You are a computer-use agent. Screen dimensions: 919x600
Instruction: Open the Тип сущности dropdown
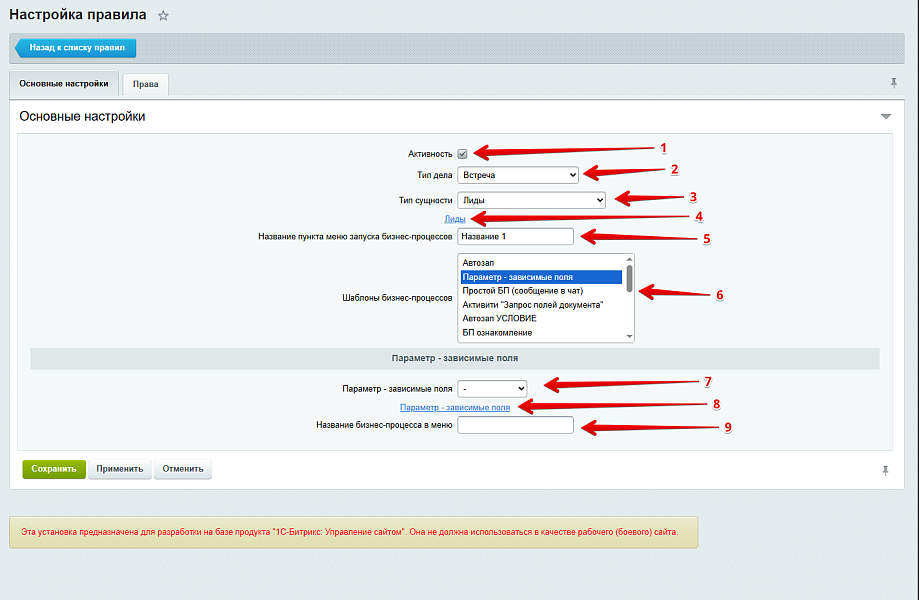pyautogui.click(x=531, y=200)
